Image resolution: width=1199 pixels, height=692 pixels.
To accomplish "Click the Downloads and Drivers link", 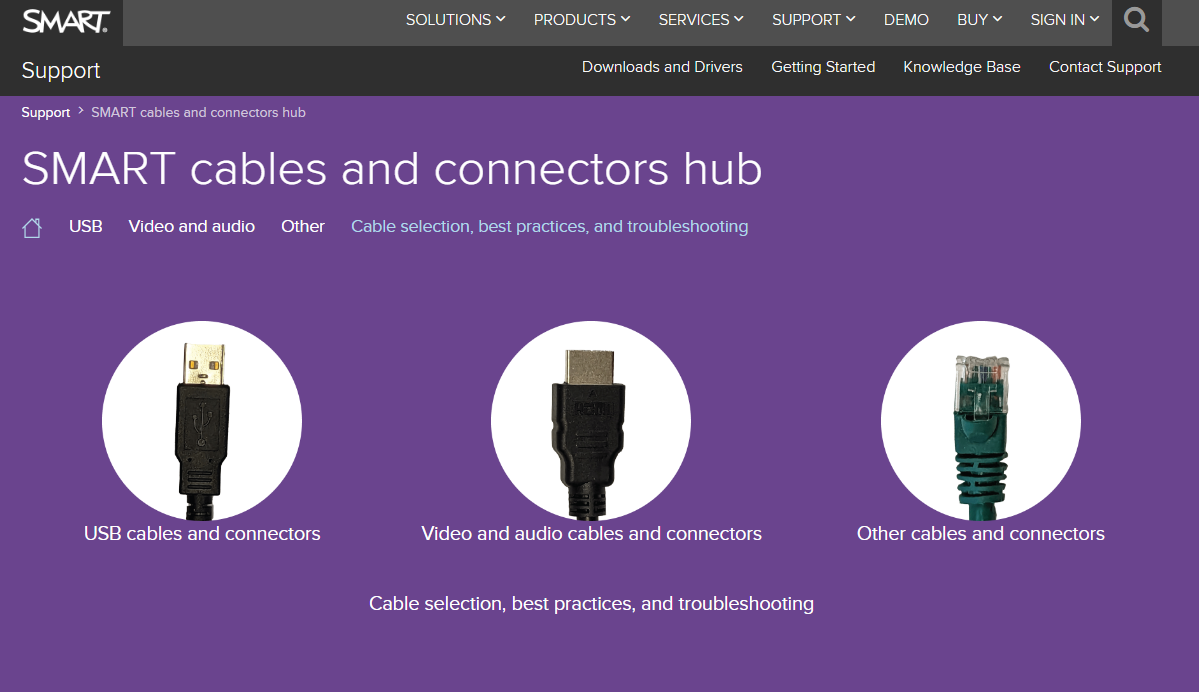I will [662, 66].
